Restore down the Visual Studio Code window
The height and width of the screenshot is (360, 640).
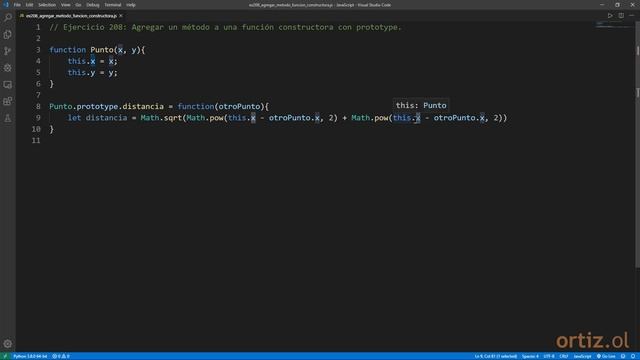click(x=617, y=5)
